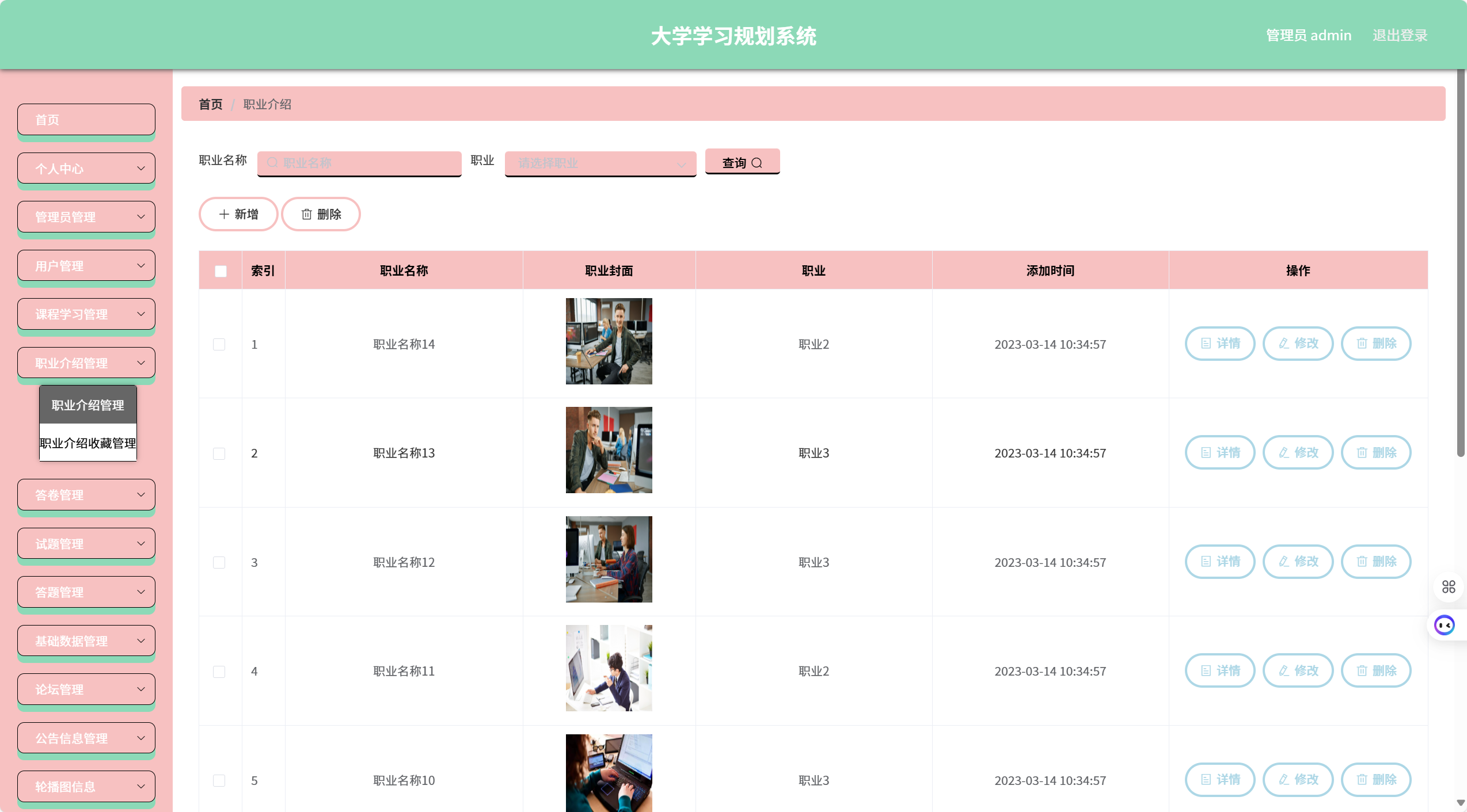
Task: Click the floating grid apps icon
Action: pos(1449,586)
